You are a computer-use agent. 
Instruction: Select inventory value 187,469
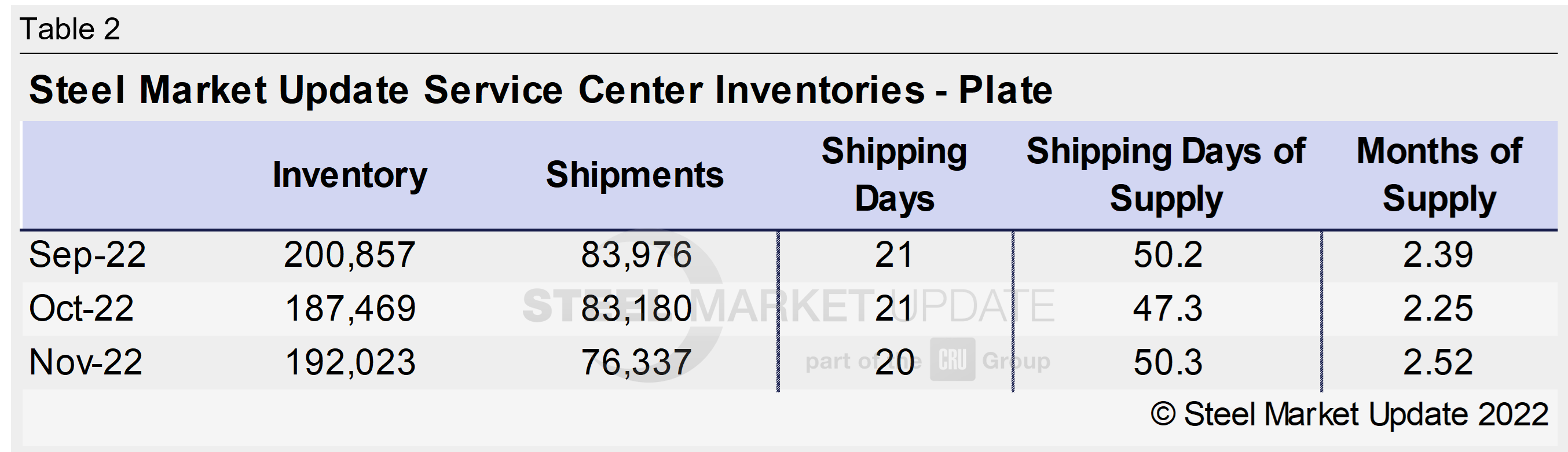350,308
